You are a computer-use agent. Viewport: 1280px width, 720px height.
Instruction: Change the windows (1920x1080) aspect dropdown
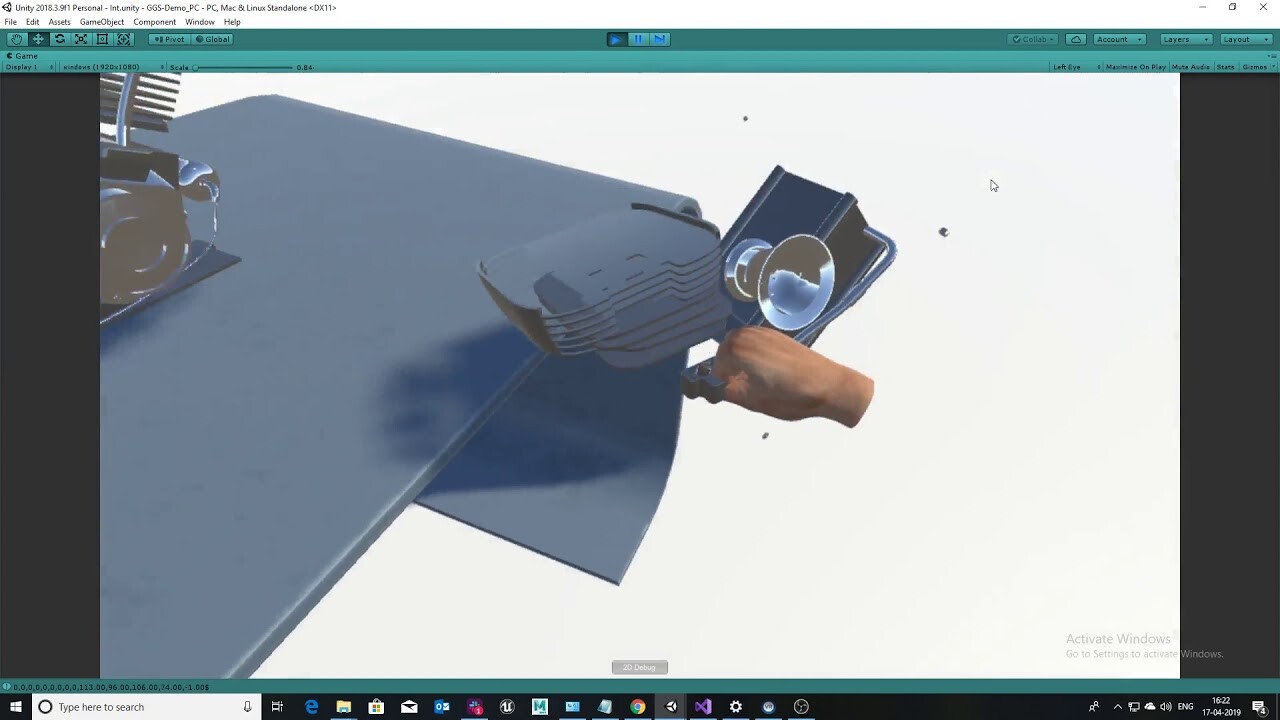pos(103,66)
